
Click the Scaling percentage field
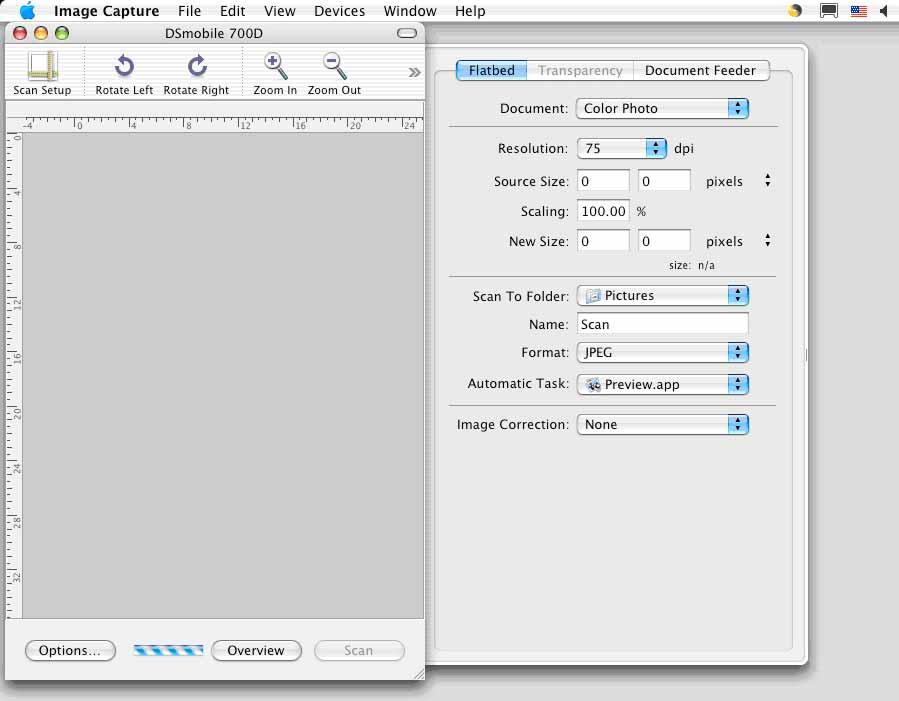click(603, 211)
